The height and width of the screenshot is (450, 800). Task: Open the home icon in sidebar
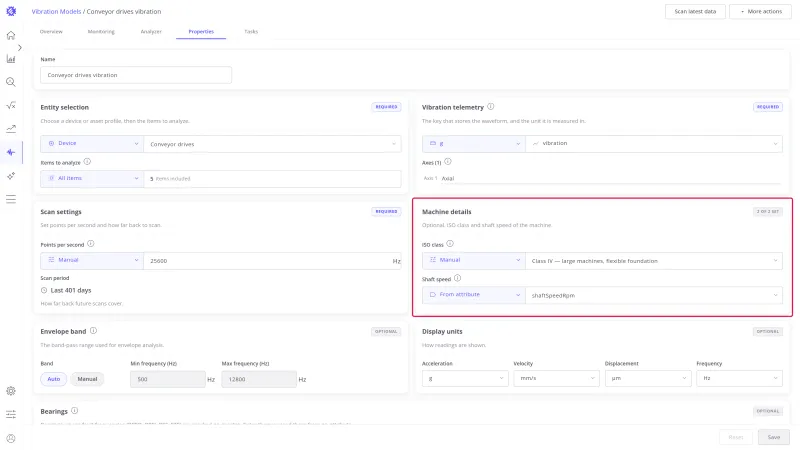tap(11, 35)
